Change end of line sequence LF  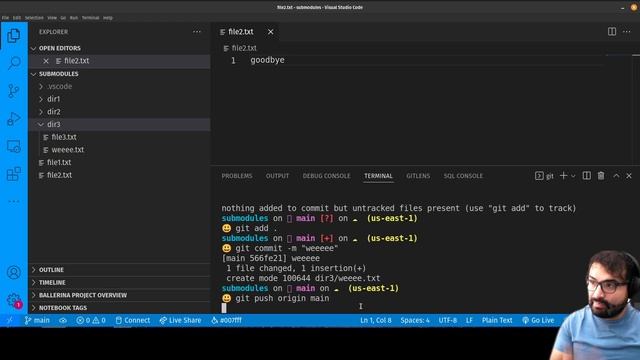tap(469, 320)
